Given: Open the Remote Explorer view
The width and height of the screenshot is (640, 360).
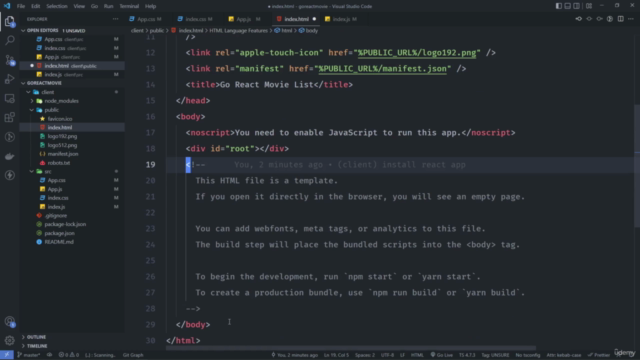Looking at the screenshot, I should 9,98.
